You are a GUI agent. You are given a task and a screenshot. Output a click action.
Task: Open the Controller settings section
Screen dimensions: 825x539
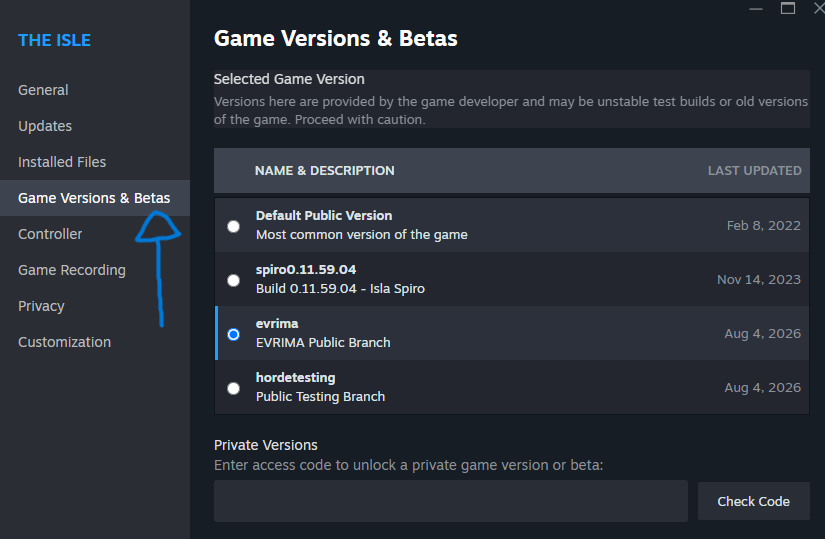(50, 234)
